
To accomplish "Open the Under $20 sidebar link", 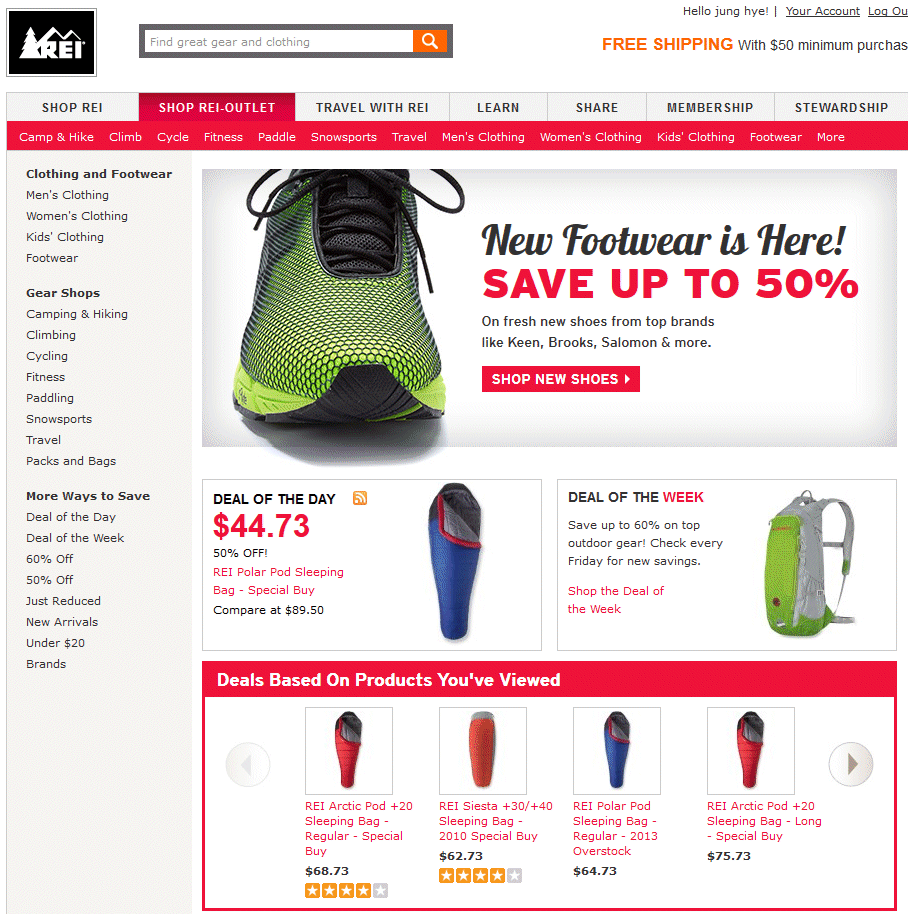I will click(x=55, y=643).
